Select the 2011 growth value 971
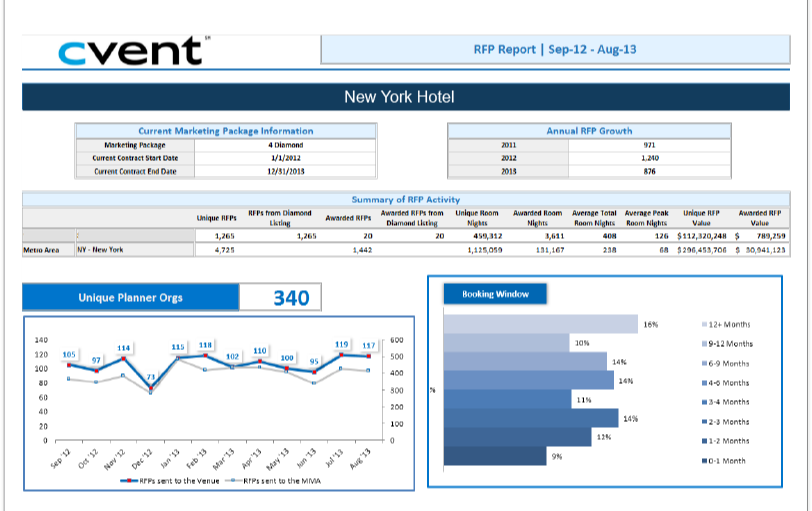812x511 pixels. point(649,145)
